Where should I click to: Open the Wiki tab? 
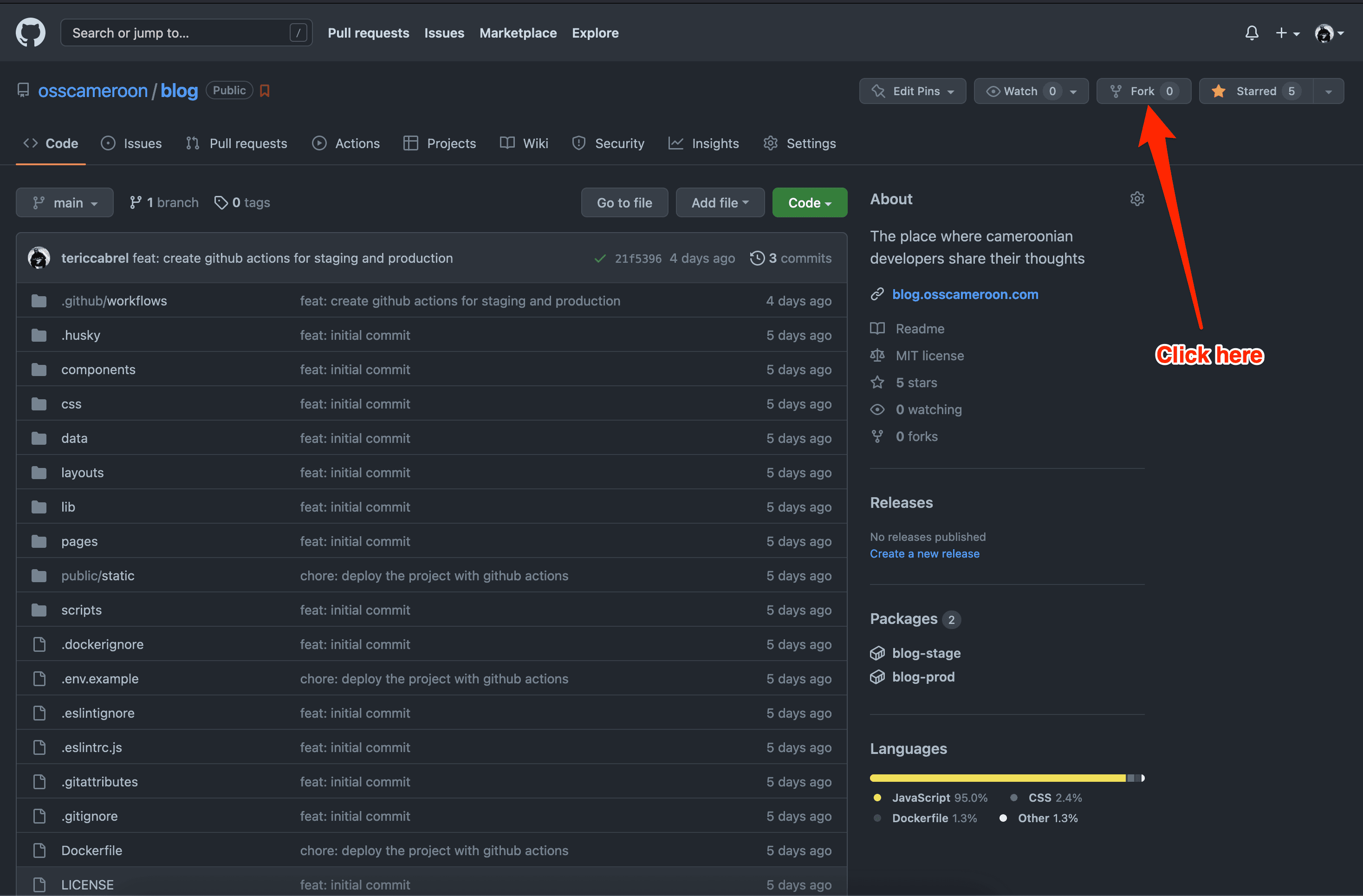(524, 143)
